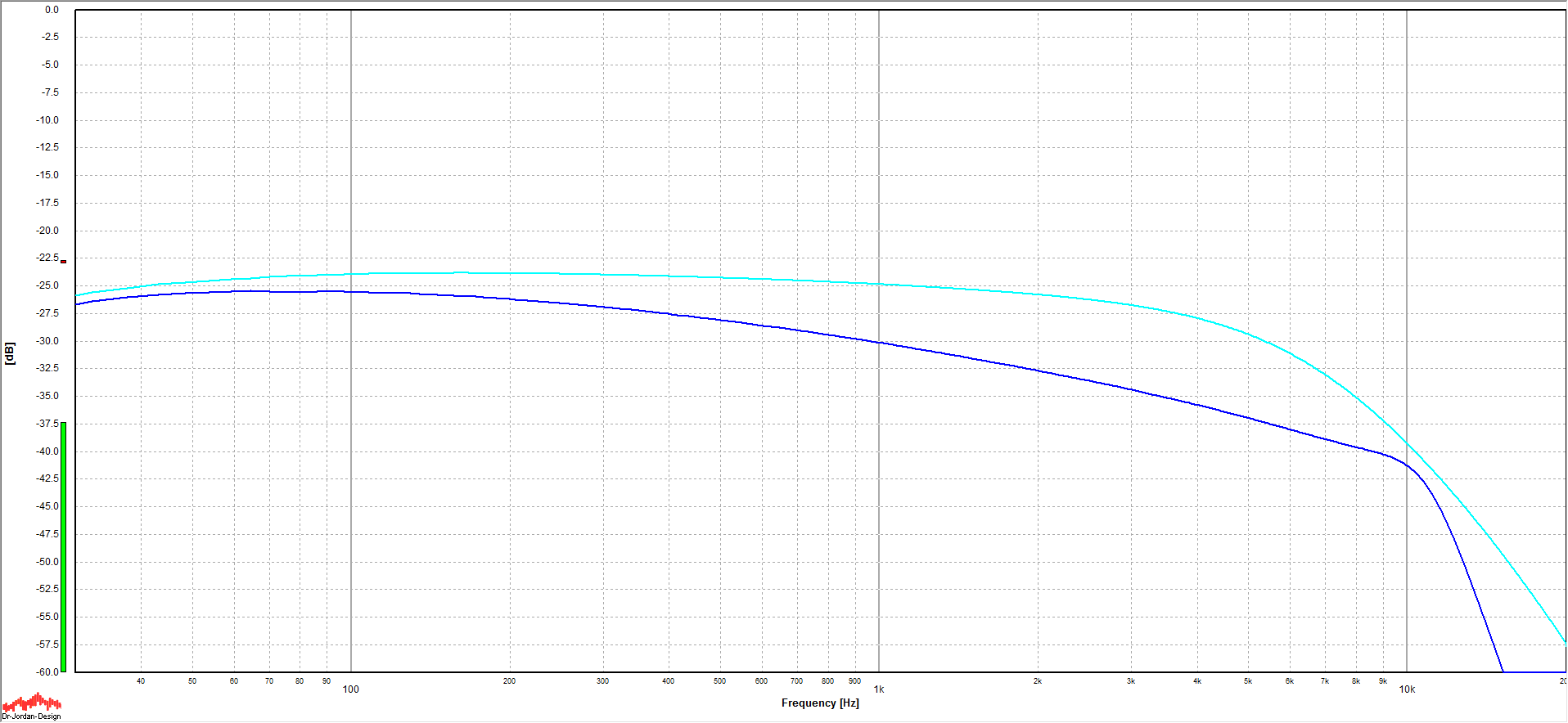Click the [dB] vertical axis label
This screenshot has height=723, width=1568.
(x=10, y=353)
